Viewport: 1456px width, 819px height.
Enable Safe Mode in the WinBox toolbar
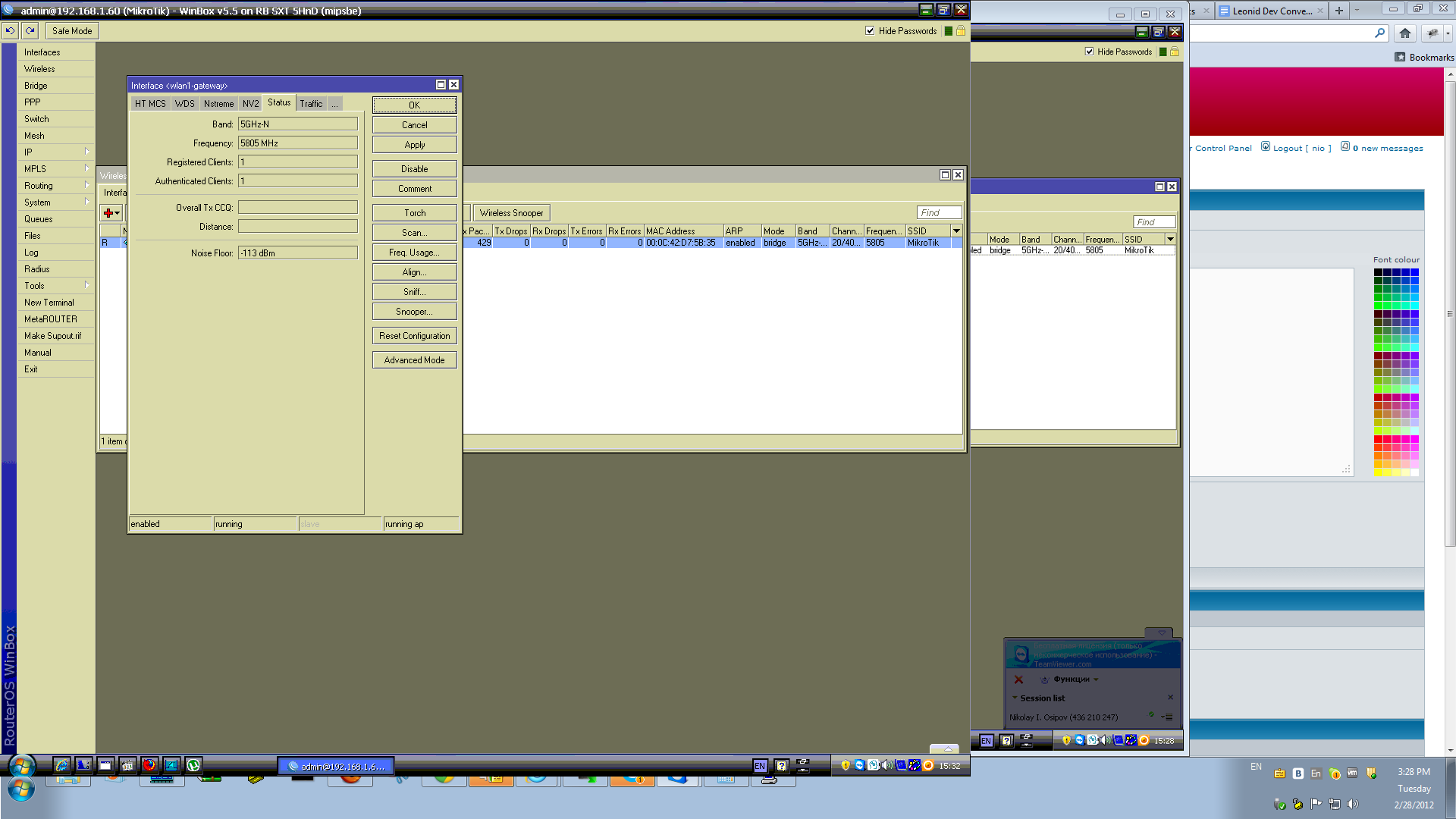pyautogui.click(x=71, y=30)
